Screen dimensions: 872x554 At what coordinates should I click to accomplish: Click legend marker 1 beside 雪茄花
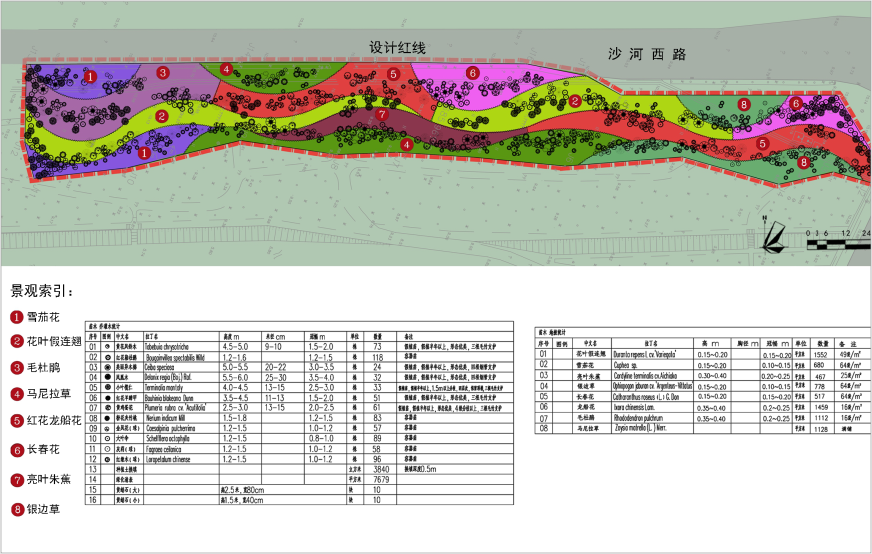[17, 317]
